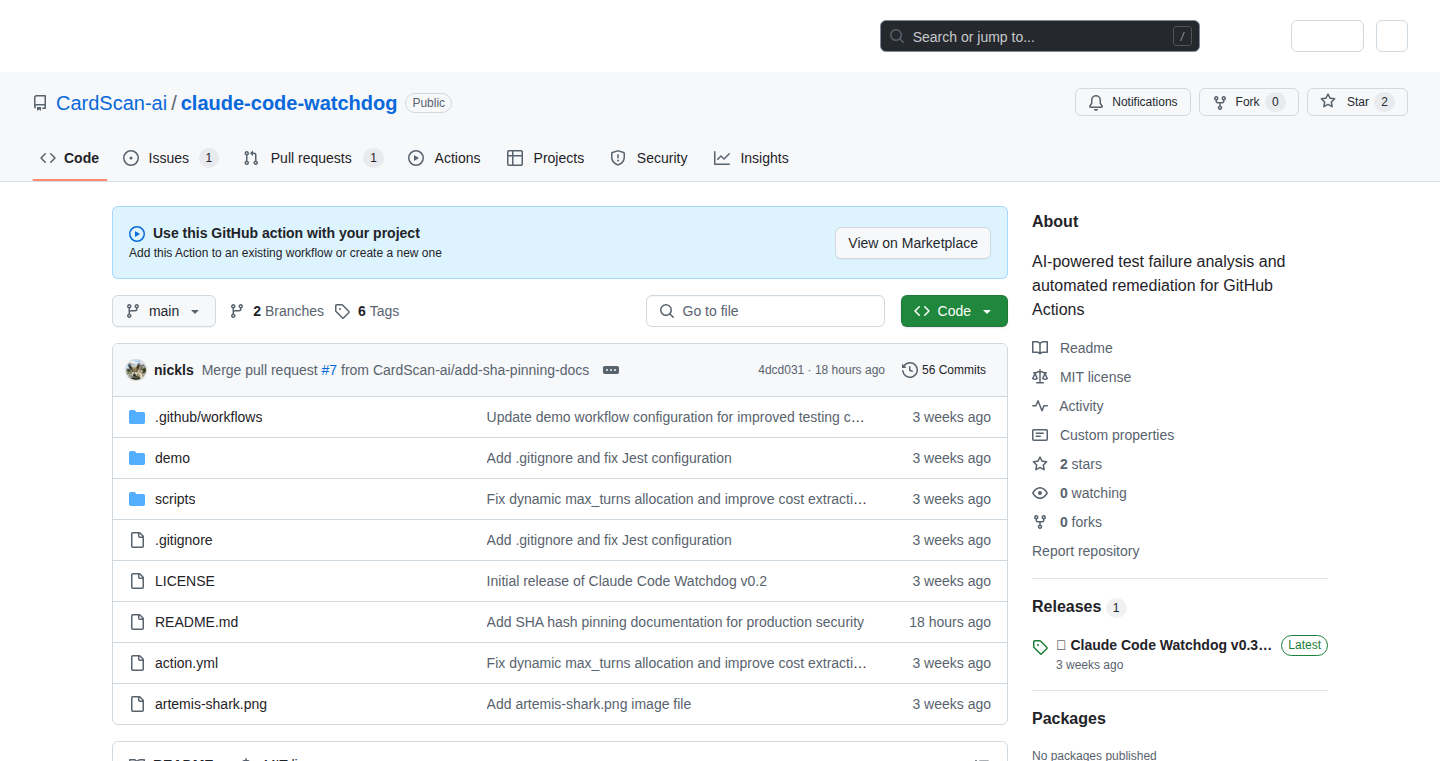Open 'Add SHA hash pinning documentation' commit message

[675, 622]
